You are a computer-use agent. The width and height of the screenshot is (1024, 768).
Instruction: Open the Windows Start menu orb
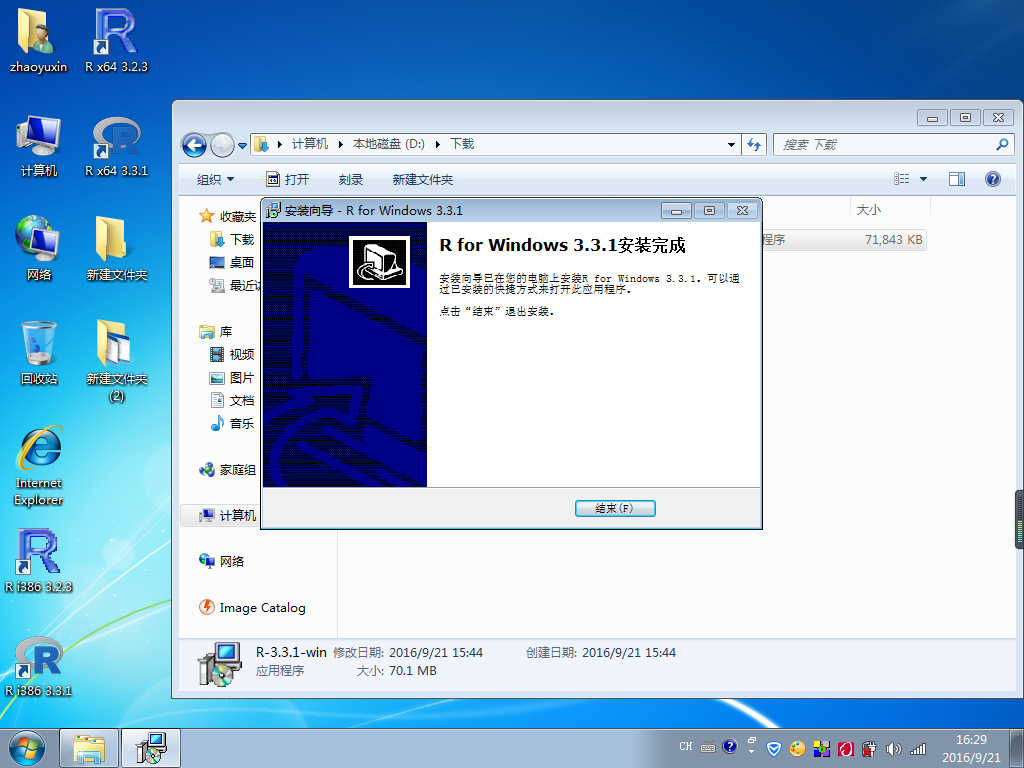pos(27,748)
